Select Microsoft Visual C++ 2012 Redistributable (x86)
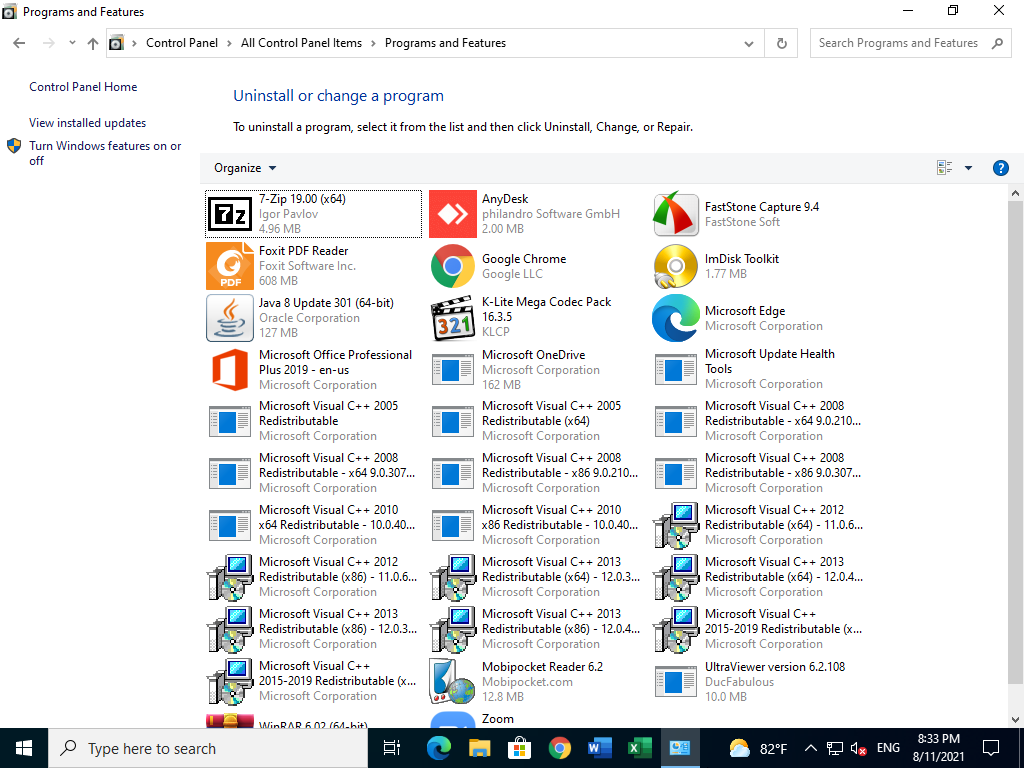The width and height of the screenshot is (1024, 768). pos(313,577)
